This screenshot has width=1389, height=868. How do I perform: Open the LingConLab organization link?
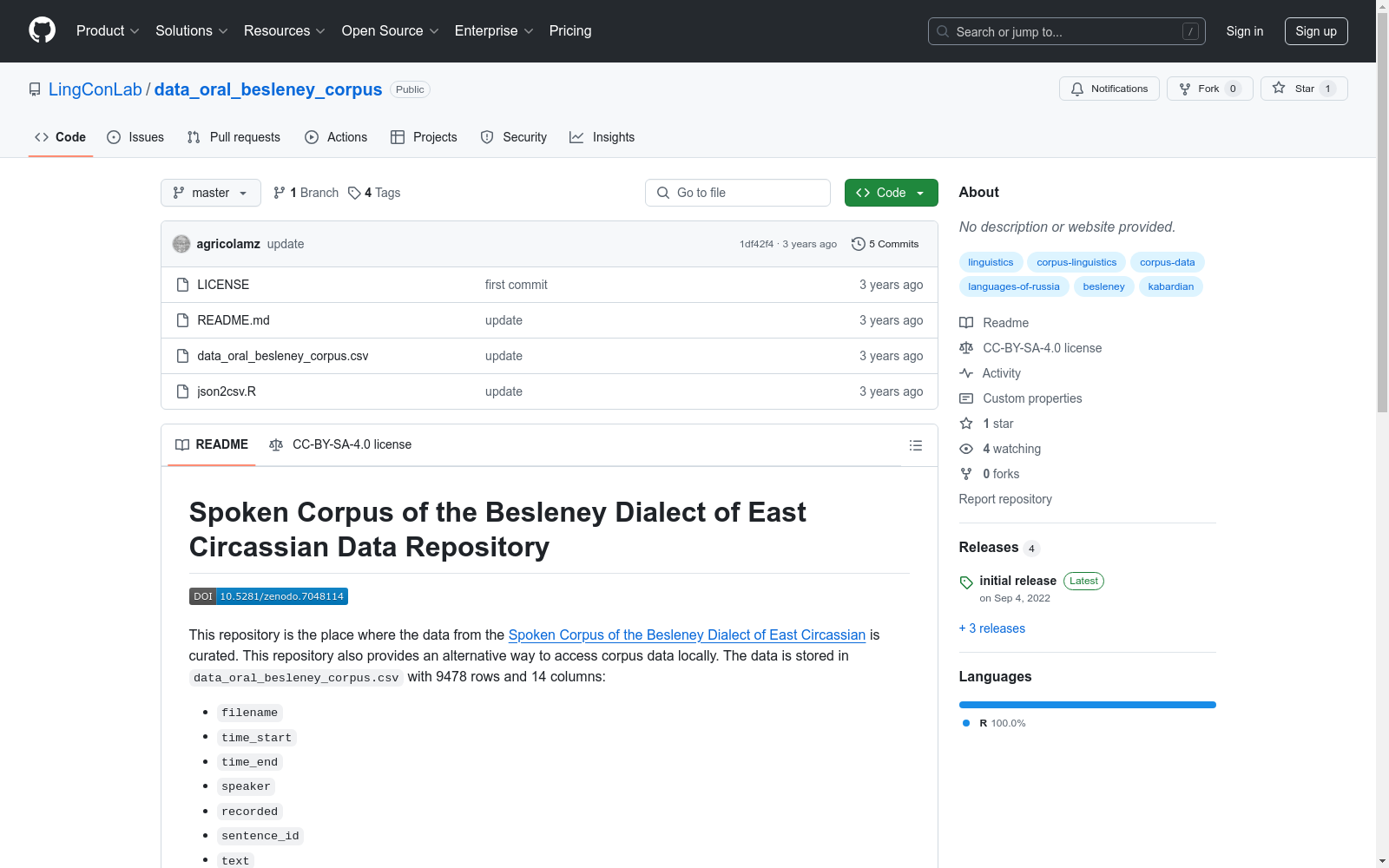(x=95, y=89)
